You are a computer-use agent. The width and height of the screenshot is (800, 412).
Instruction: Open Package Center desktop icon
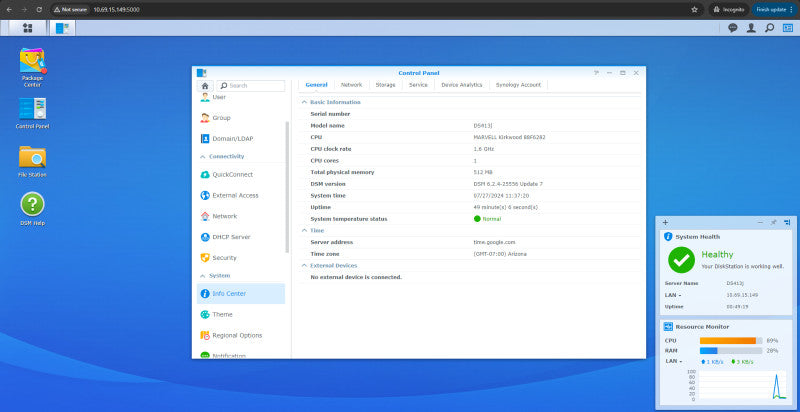(x=32, y=67)
